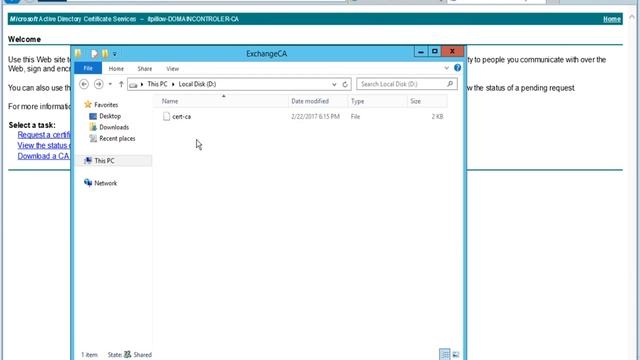The width and height of the screenshot is (640, 360).
Task: Open the Share ribbon tab
Action: click(145, 69)
